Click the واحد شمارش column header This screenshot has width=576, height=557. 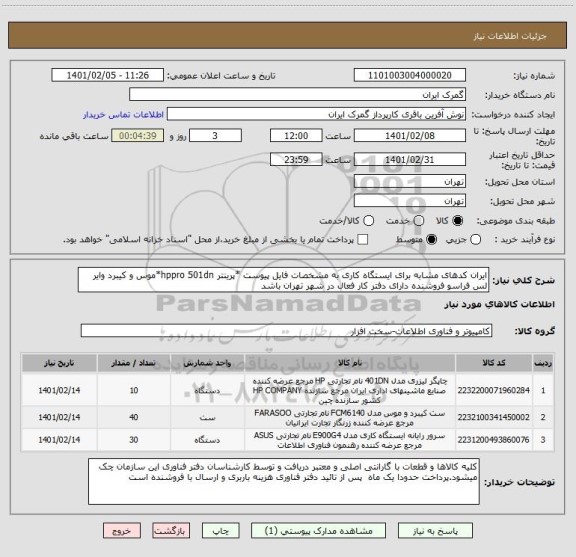[x=207, y=363]
